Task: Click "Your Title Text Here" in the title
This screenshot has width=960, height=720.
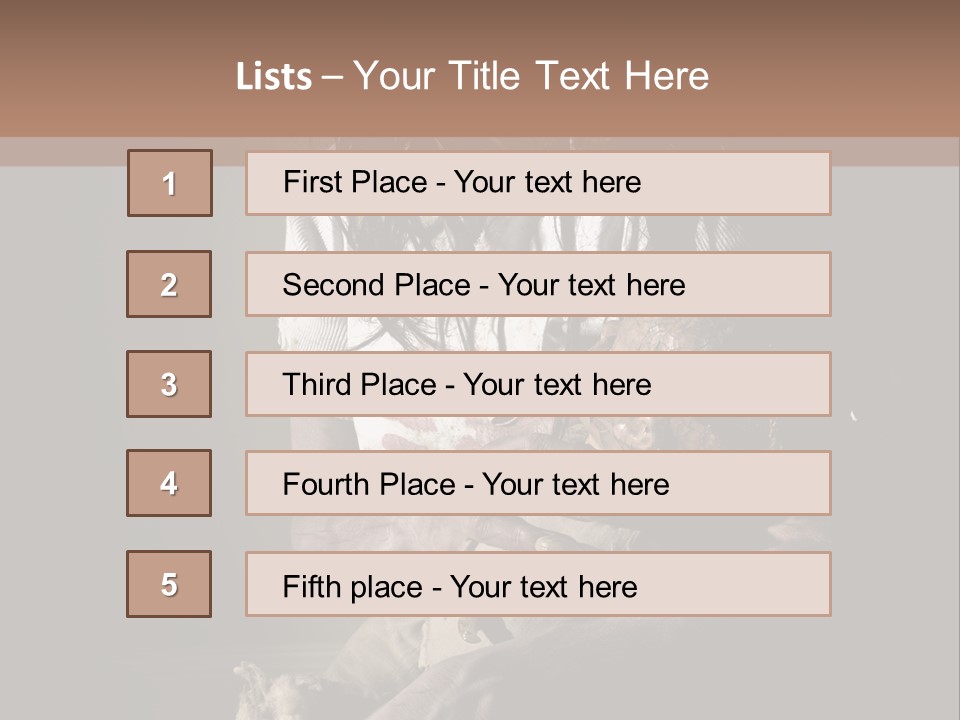Action: [x=531, y=76]
